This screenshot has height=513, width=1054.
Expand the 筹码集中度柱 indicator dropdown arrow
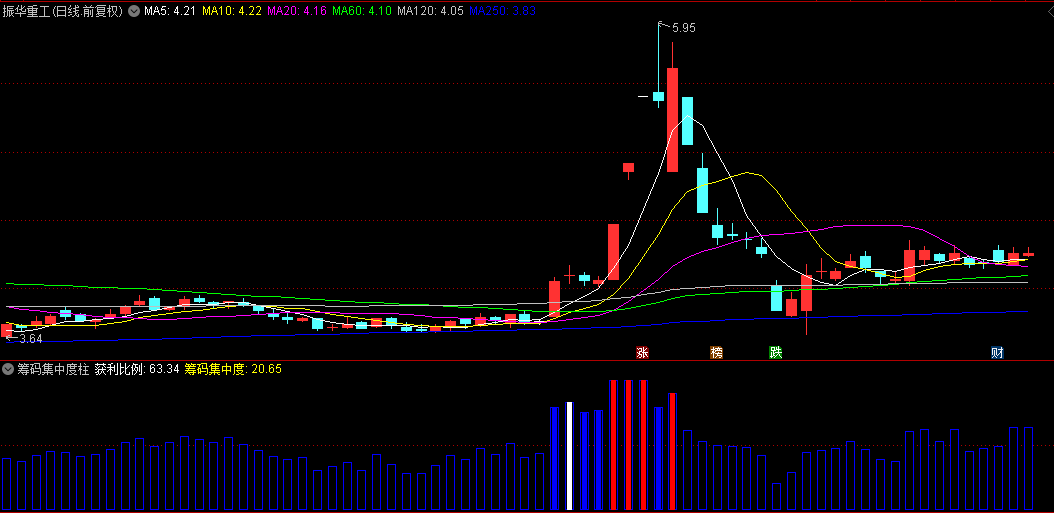pos(8,369)
